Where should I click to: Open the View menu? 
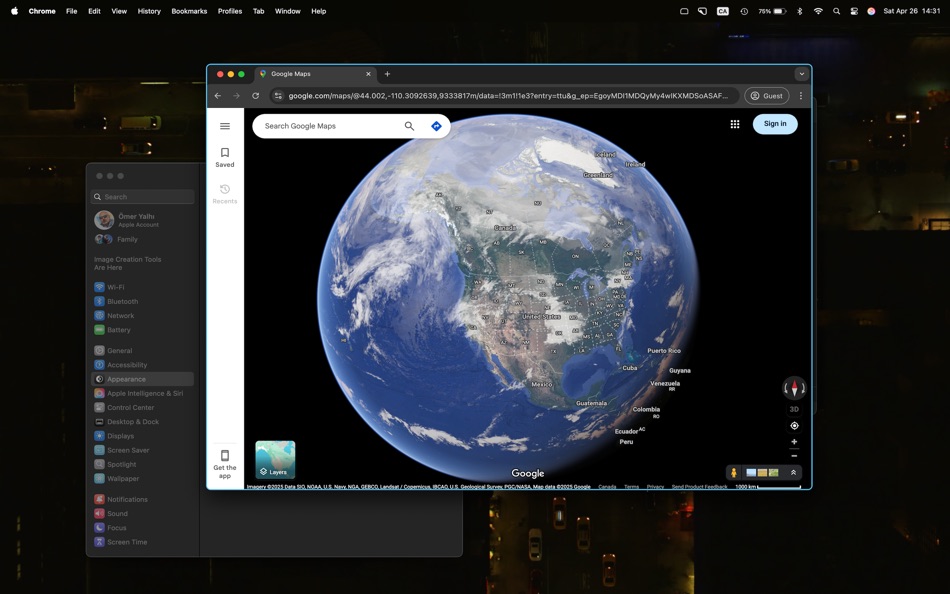[x=119, y=11]
